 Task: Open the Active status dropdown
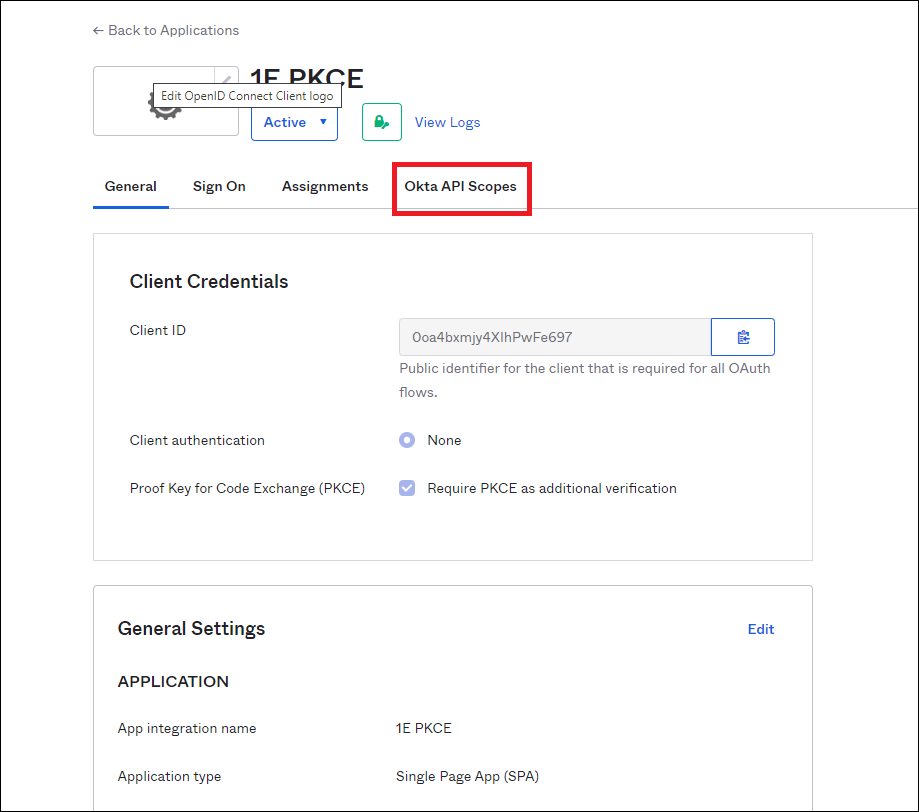click(x=294, y=122)
